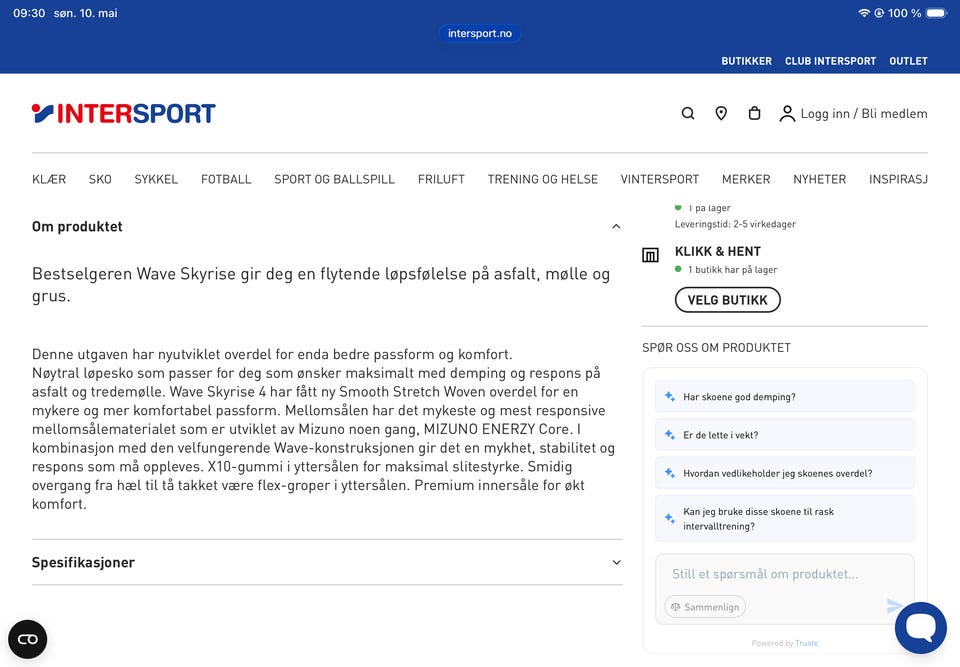Click sparkle icon beside 'Er de lette i vekt?'
This screenshot has width=960, height=667.
pos(670,435)
